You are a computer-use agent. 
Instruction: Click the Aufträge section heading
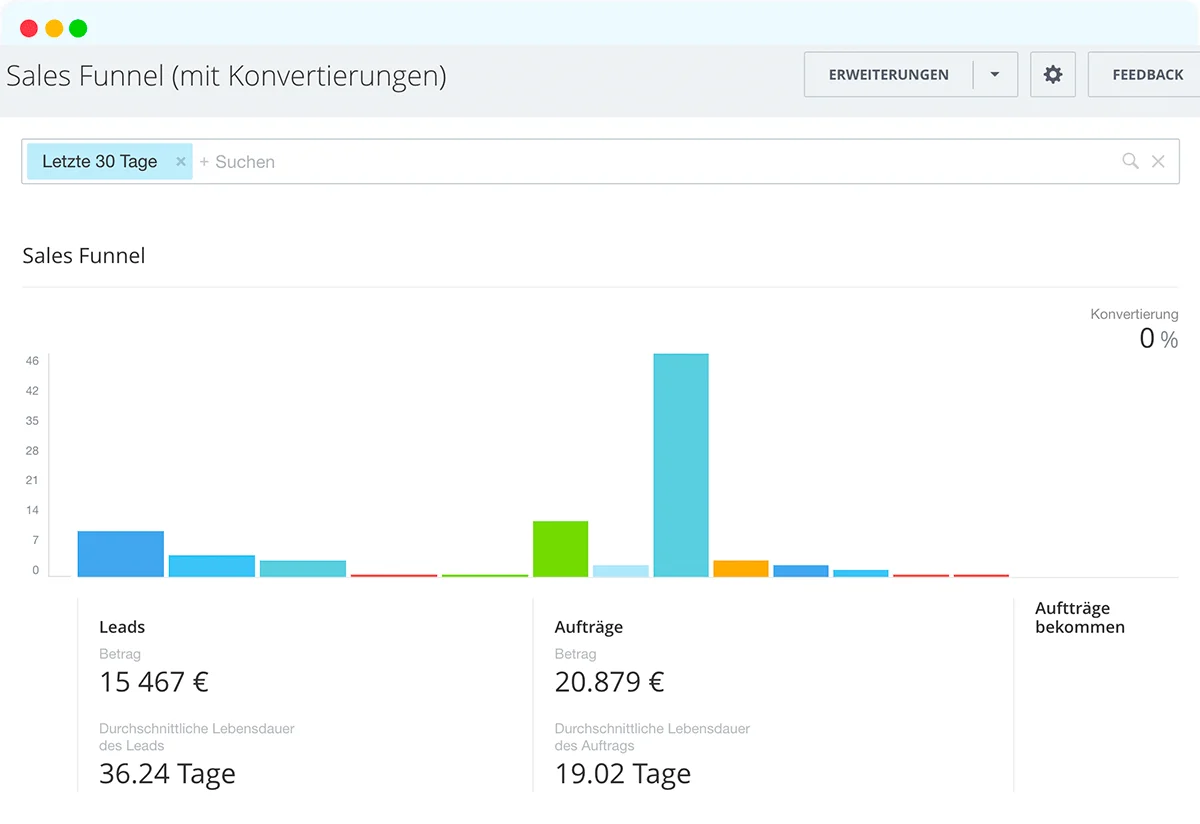[589, 627]
